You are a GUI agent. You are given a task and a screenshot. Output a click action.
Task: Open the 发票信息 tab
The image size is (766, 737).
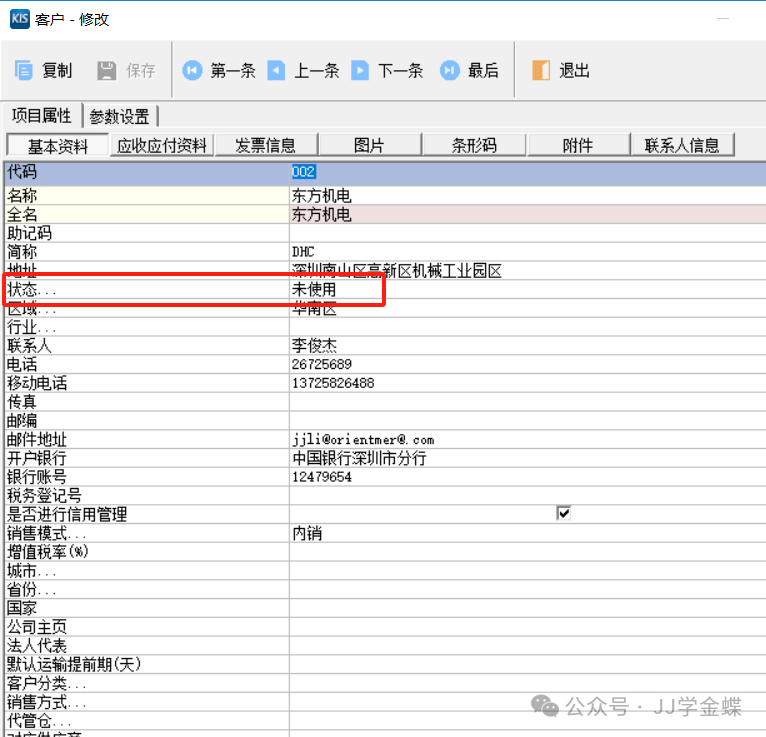[x=266, y=146]
